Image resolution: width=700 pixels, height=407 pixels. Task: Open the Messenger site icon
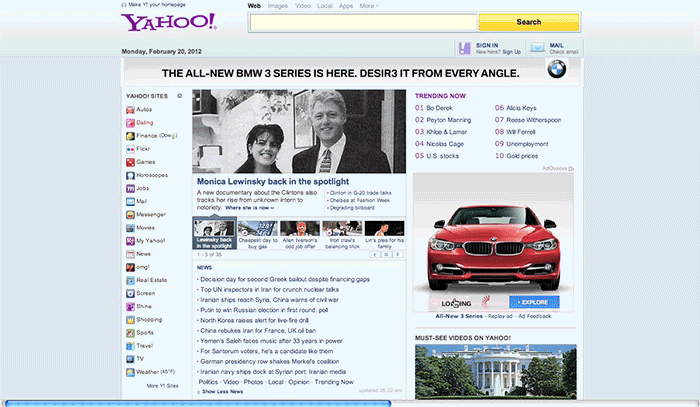(x=130, y=215)
